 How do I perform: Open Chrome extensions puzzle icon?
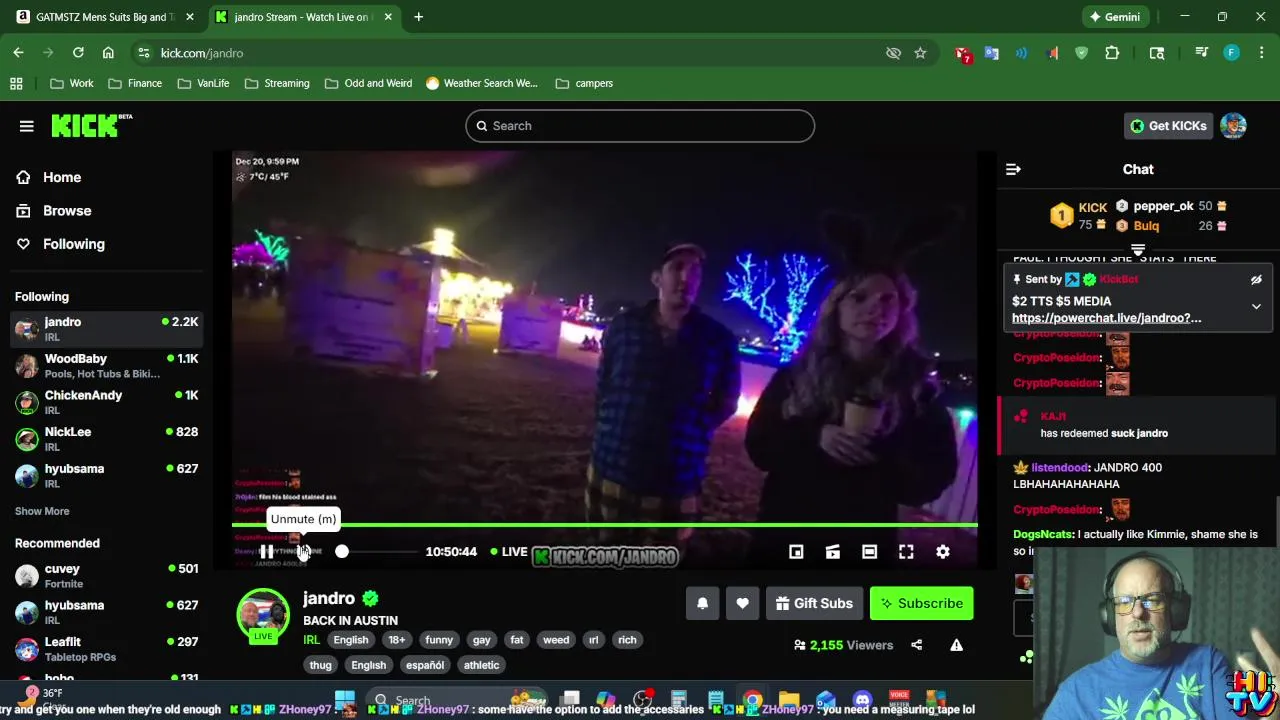[1112, 53]
